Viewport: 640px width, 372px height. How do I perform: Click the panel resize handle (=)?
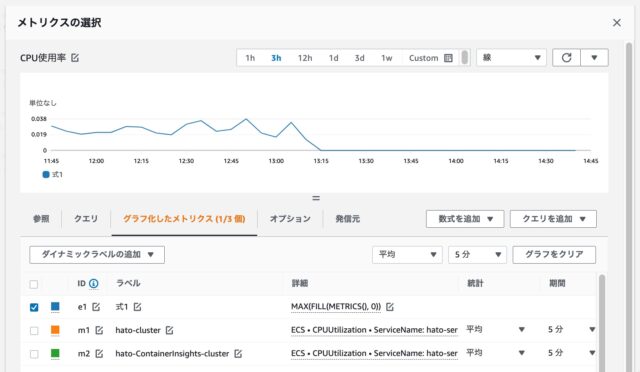pyautogui.click(x=316, y=198)
